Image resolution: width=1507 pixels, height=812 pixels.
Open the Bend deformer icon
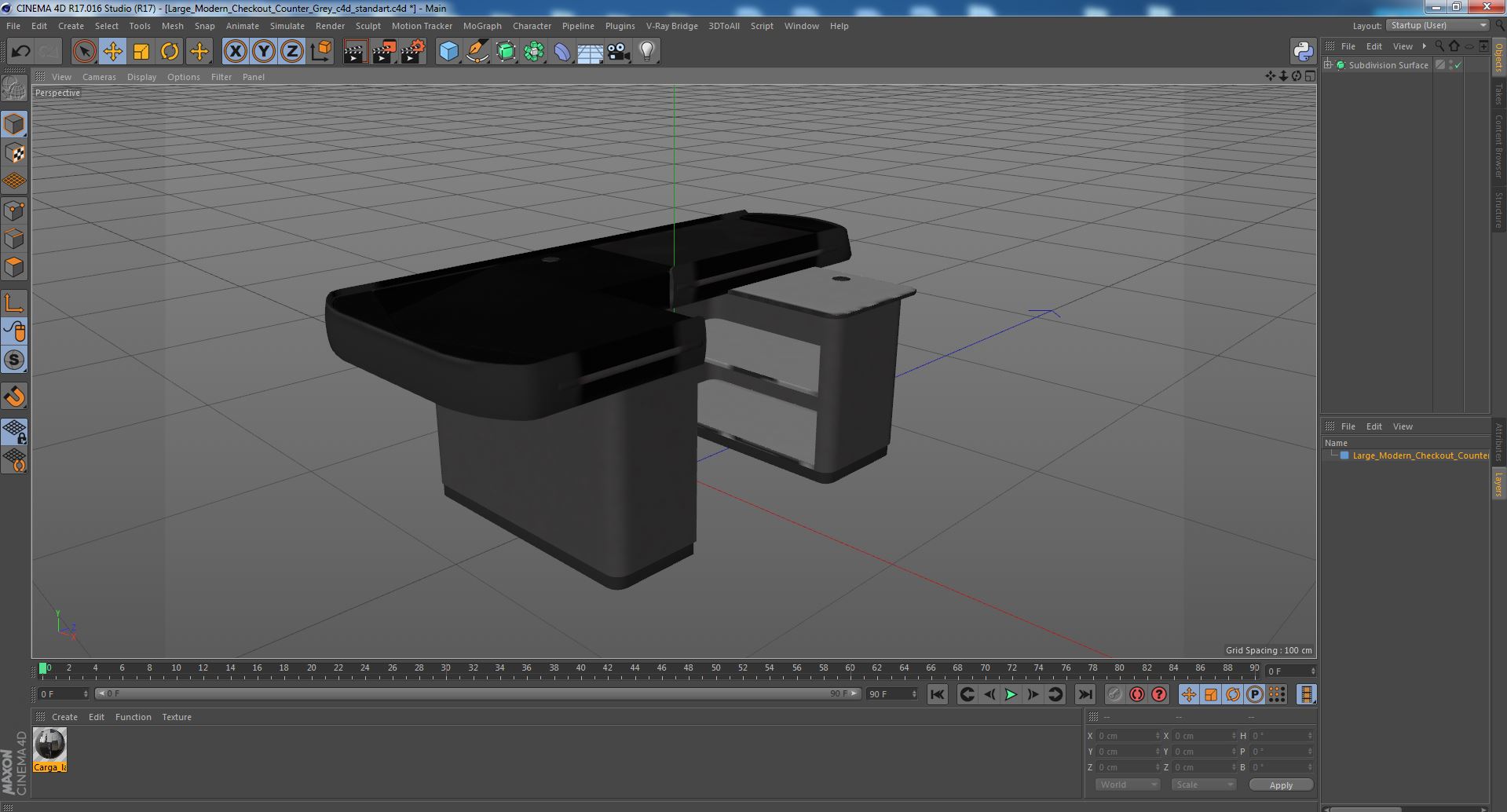562,52
